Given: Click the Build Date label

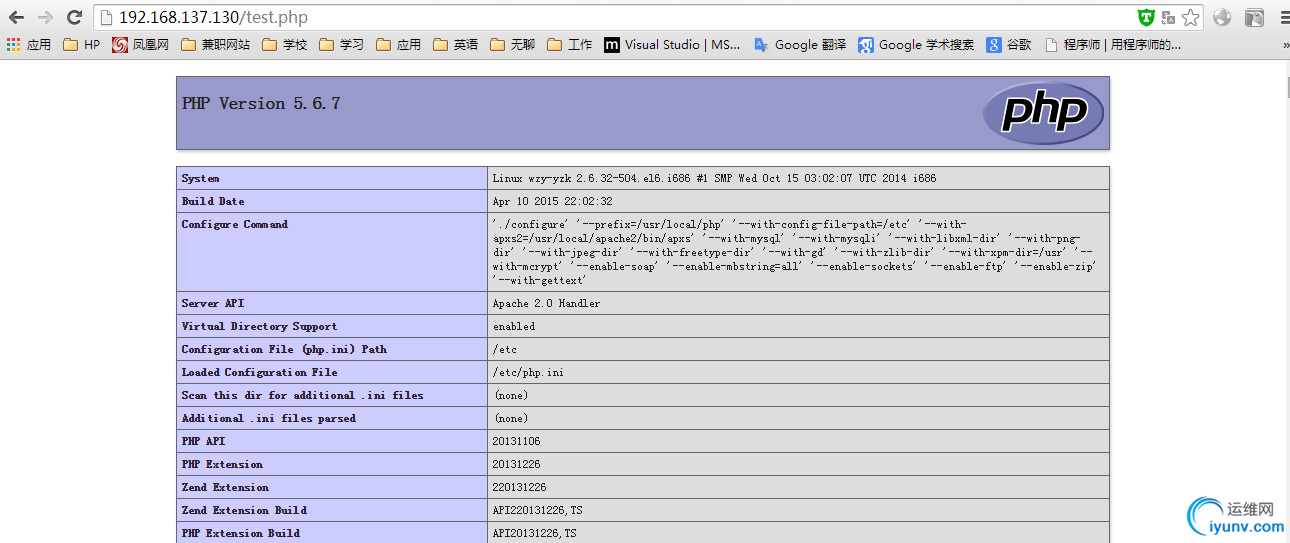Looking at the screenshot, I should click(x=212, y=201).
